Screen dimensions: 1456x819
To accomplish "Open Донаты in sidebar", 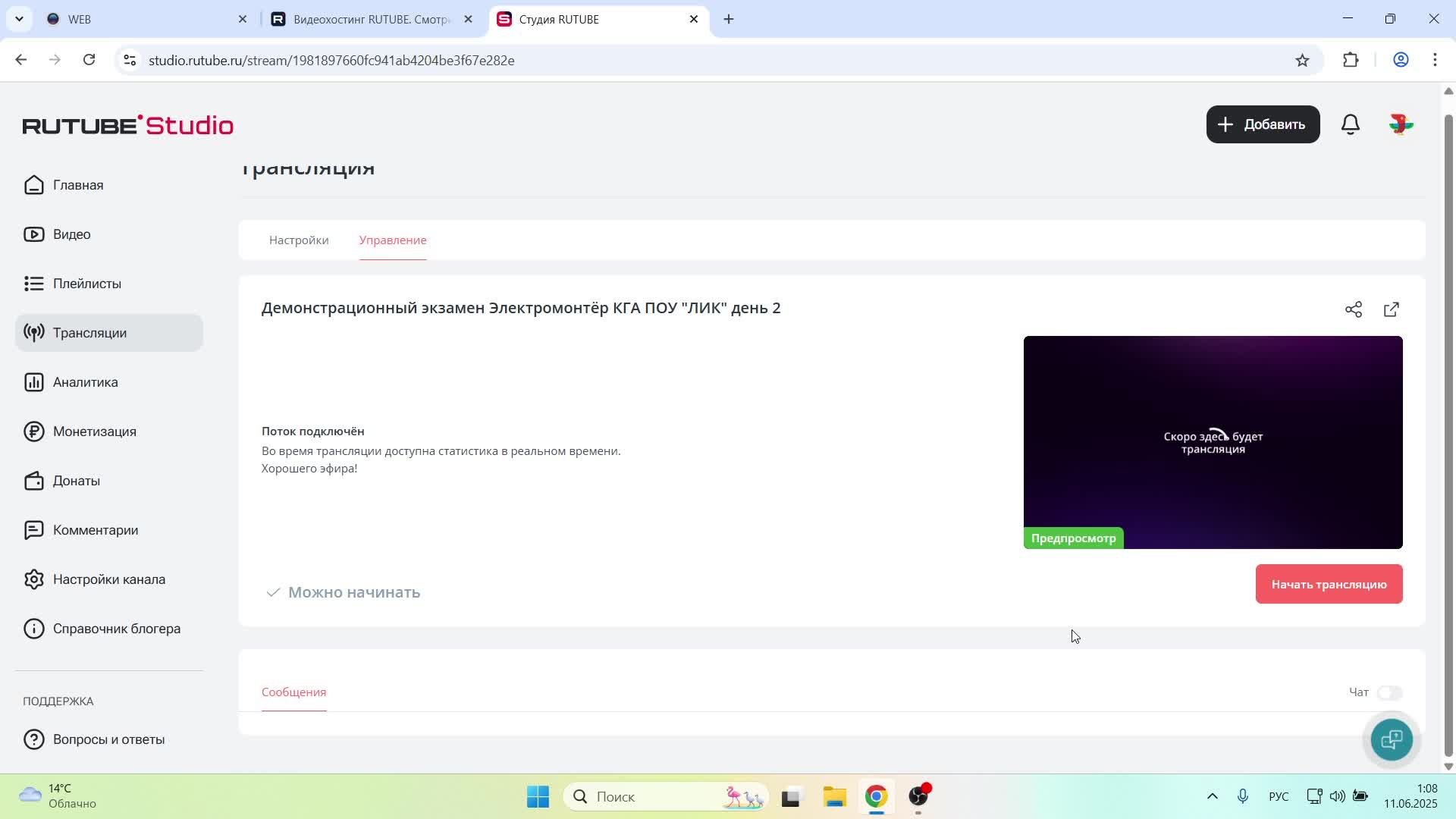I will (76, 481).
